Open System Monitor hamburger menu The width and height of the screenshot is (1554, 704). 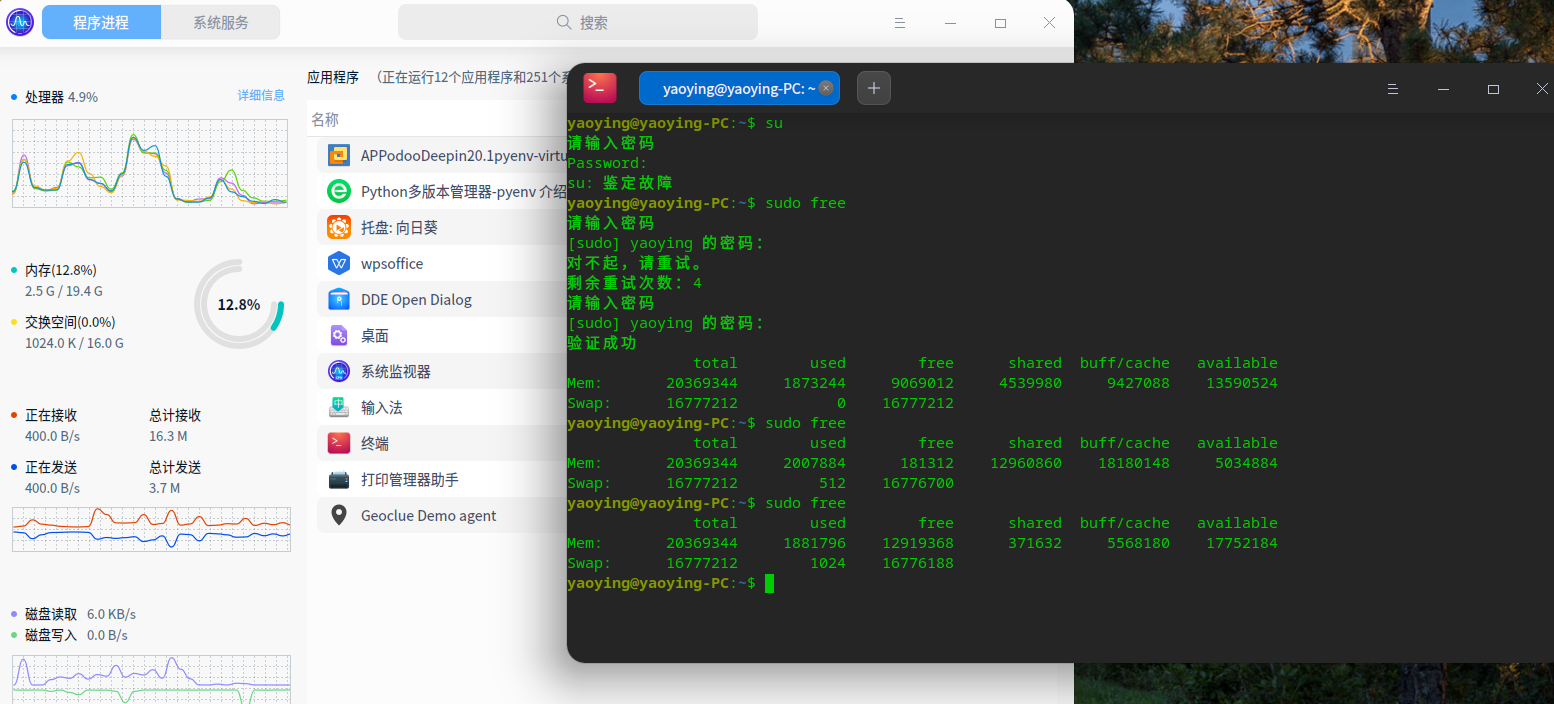click(900, 22)
